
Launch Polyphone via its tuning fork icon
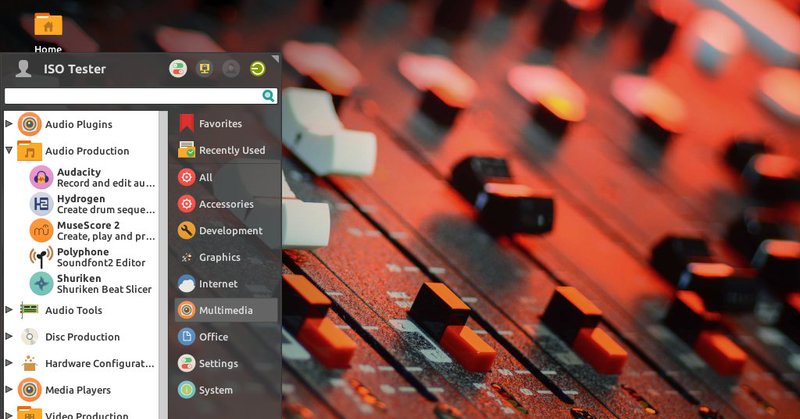click(41, 257)
